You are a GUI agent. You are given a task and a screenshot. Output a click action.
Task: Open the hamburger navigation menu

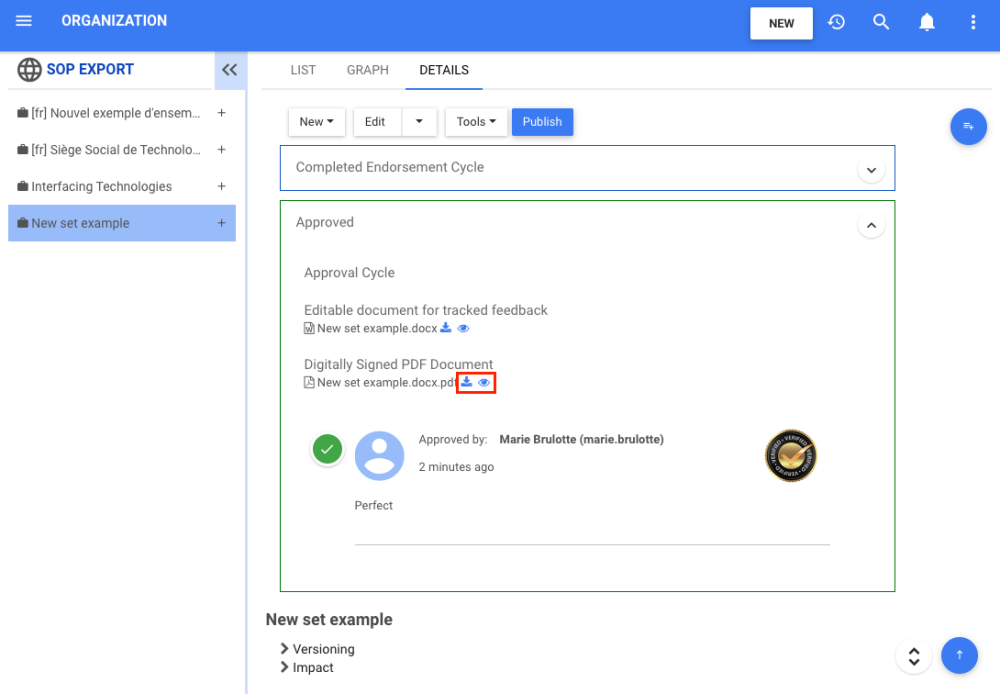pos(24,21)
